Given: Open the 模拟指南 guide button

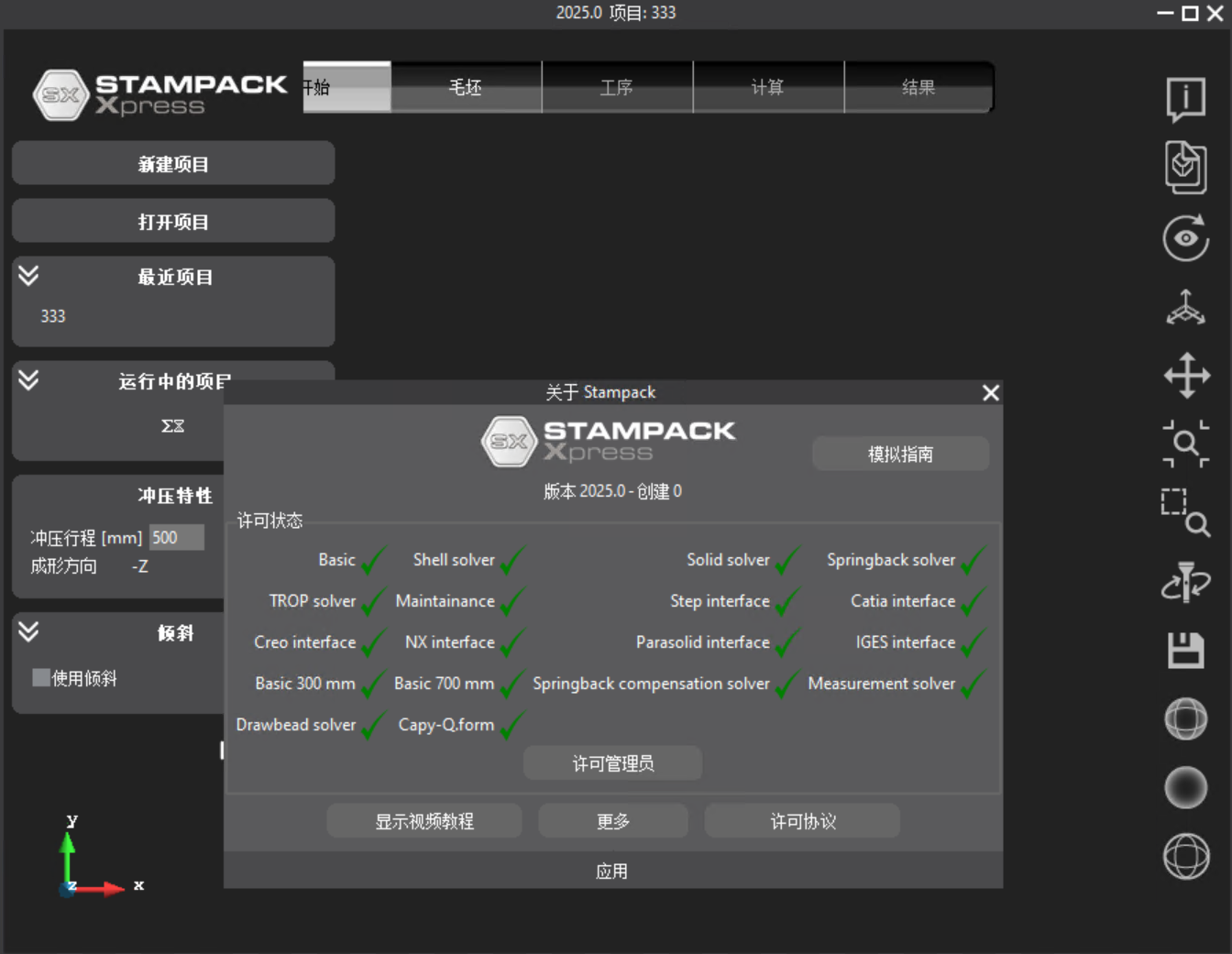Looking at the screenshot, I should click(900, 454).
